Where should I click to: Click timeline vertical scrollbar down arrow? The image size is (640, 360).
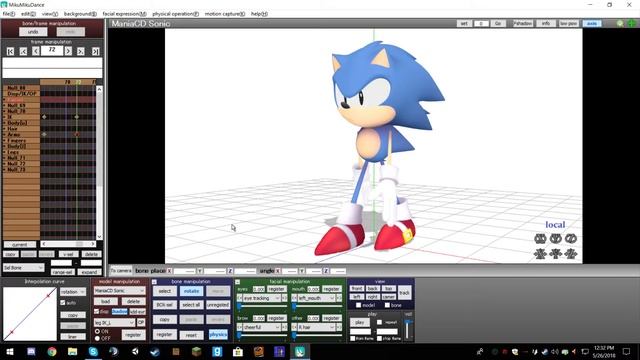click(x=99, y=237)
